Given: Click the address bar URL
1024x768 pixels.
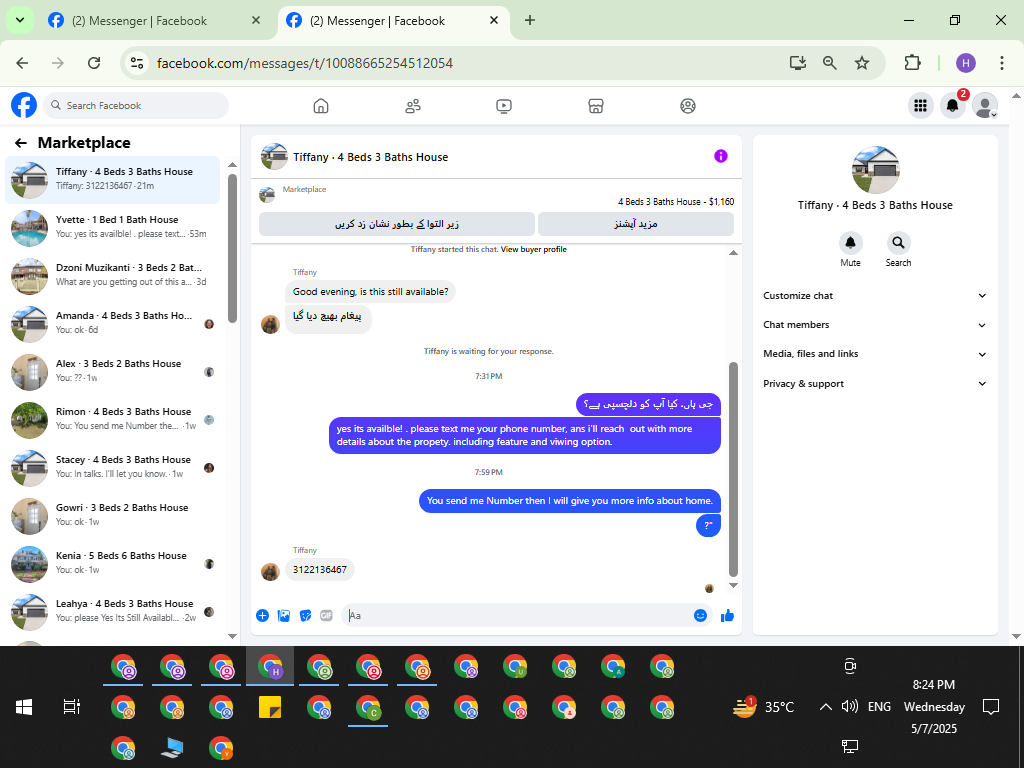Looking at the screenshot, I should click(x=305, y=63).
